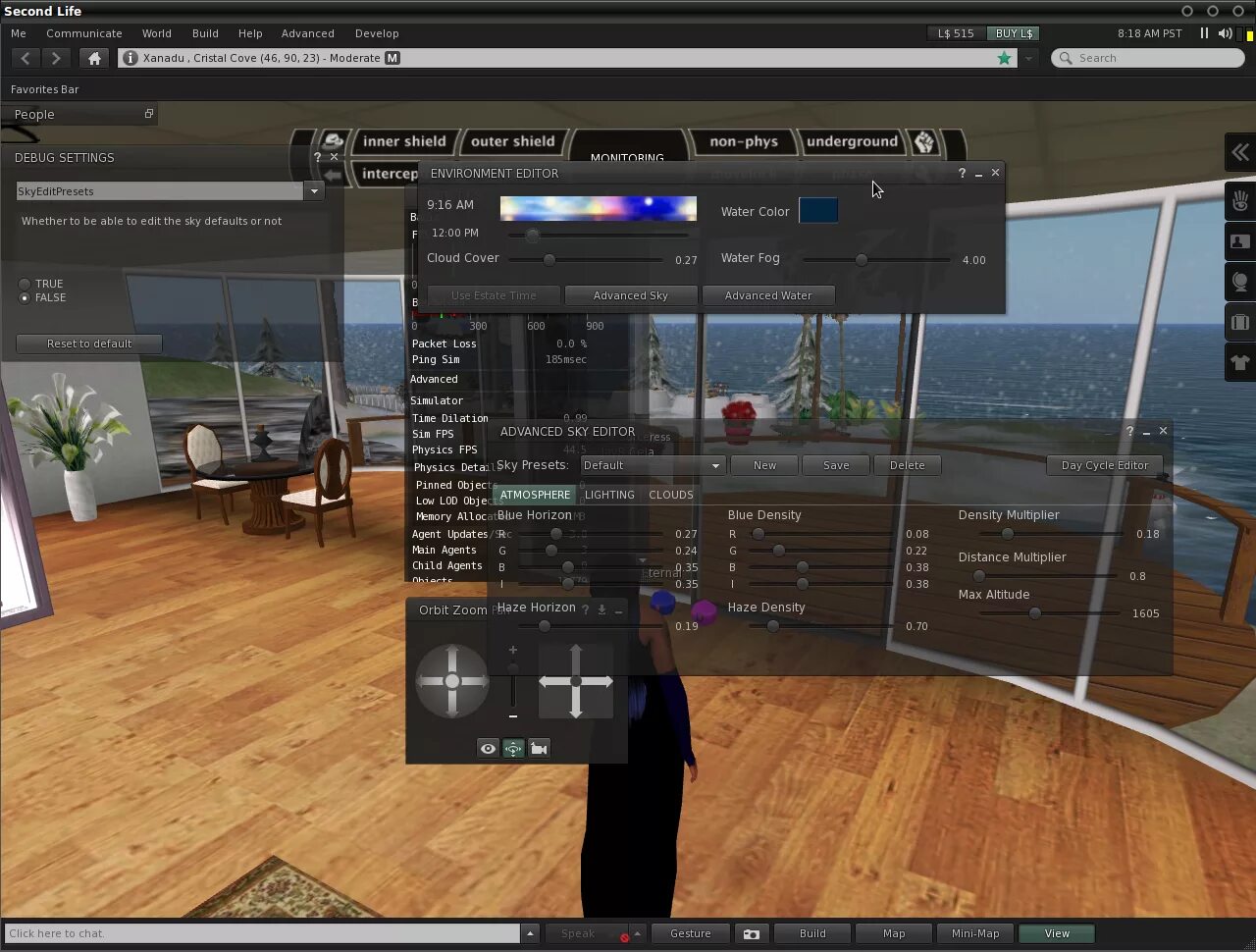
Task: Click the New sky preset button
Action: coord(764,465)
